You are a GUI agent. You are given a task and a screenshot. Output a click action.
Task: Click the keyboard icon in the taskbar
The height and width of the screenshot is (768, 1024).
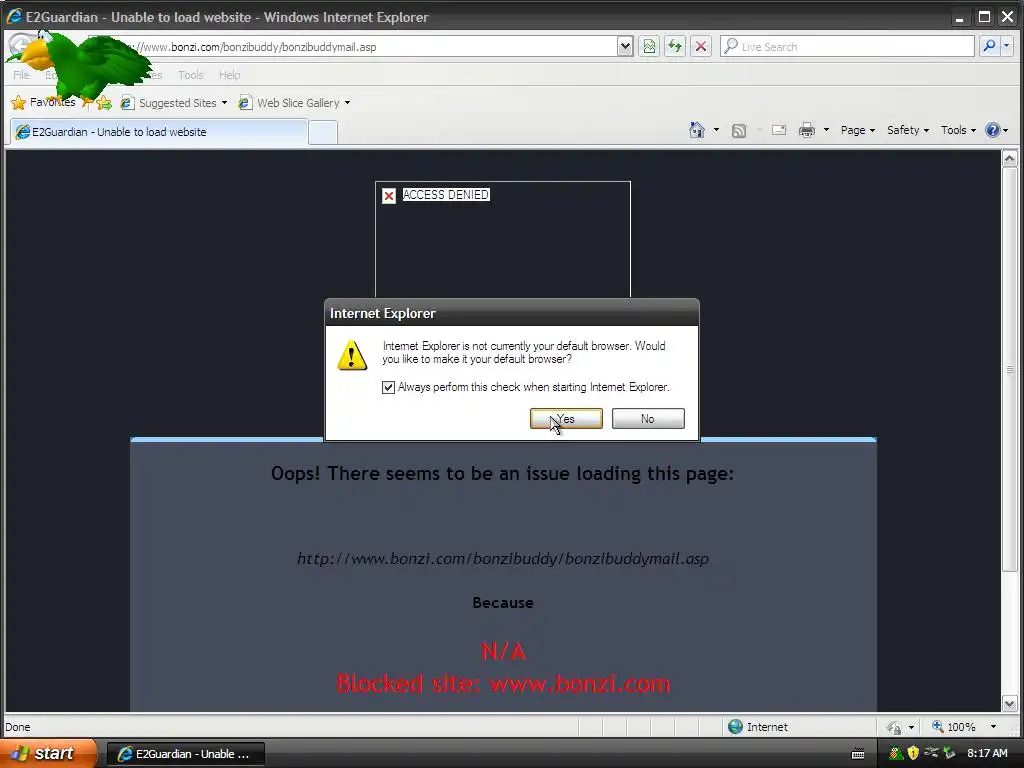coord(858,754)
